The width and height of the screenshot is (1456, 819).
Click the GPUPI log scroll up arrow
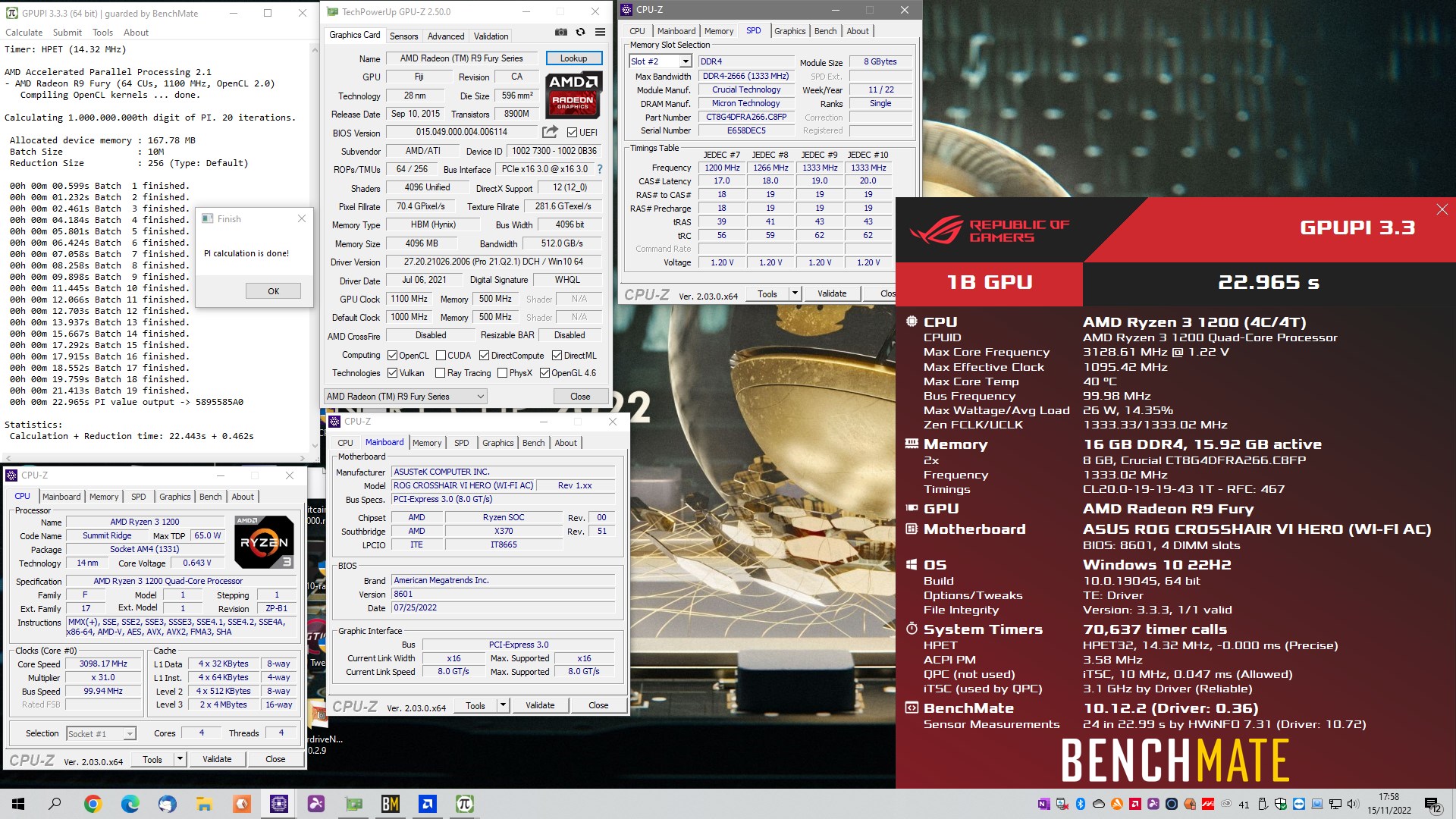pyautogui.click(x=315, y=49)
